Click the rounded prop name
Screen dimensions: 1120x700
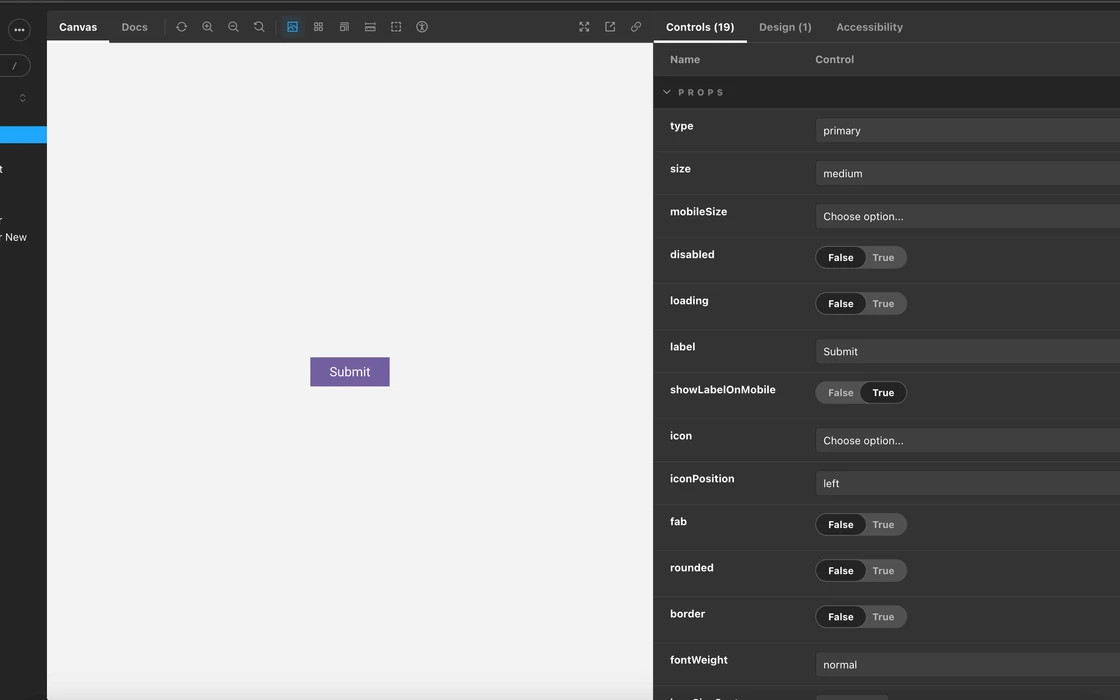[x=691, y=568]
